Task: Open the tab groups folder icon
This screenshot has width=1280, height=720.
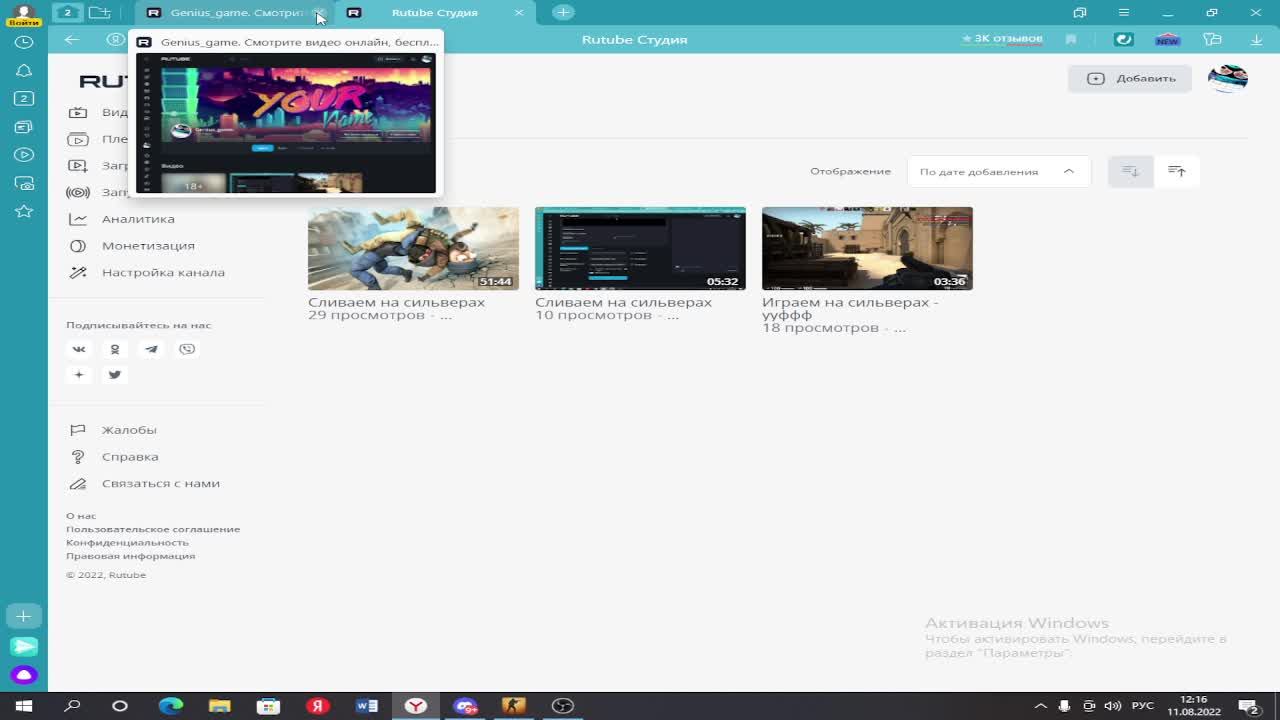Action: [99, 12]
